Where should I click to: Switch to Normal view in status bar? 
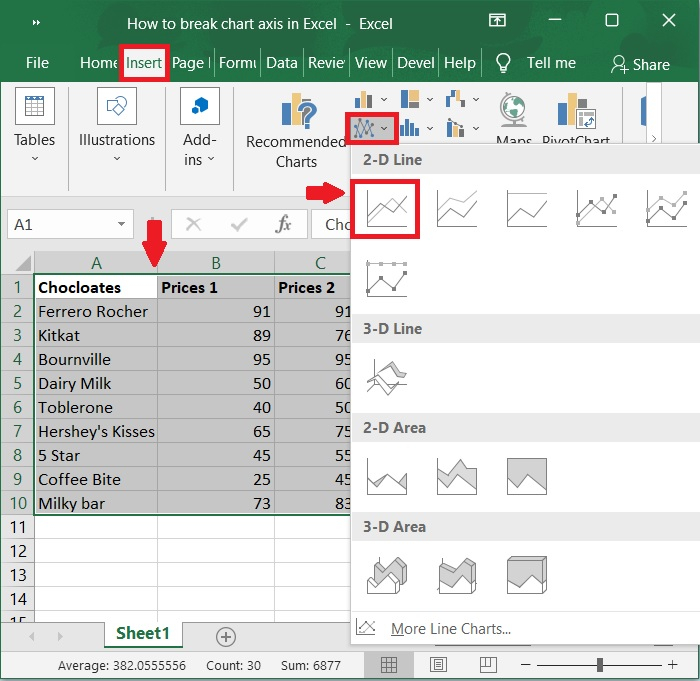[x=390, y=665]
